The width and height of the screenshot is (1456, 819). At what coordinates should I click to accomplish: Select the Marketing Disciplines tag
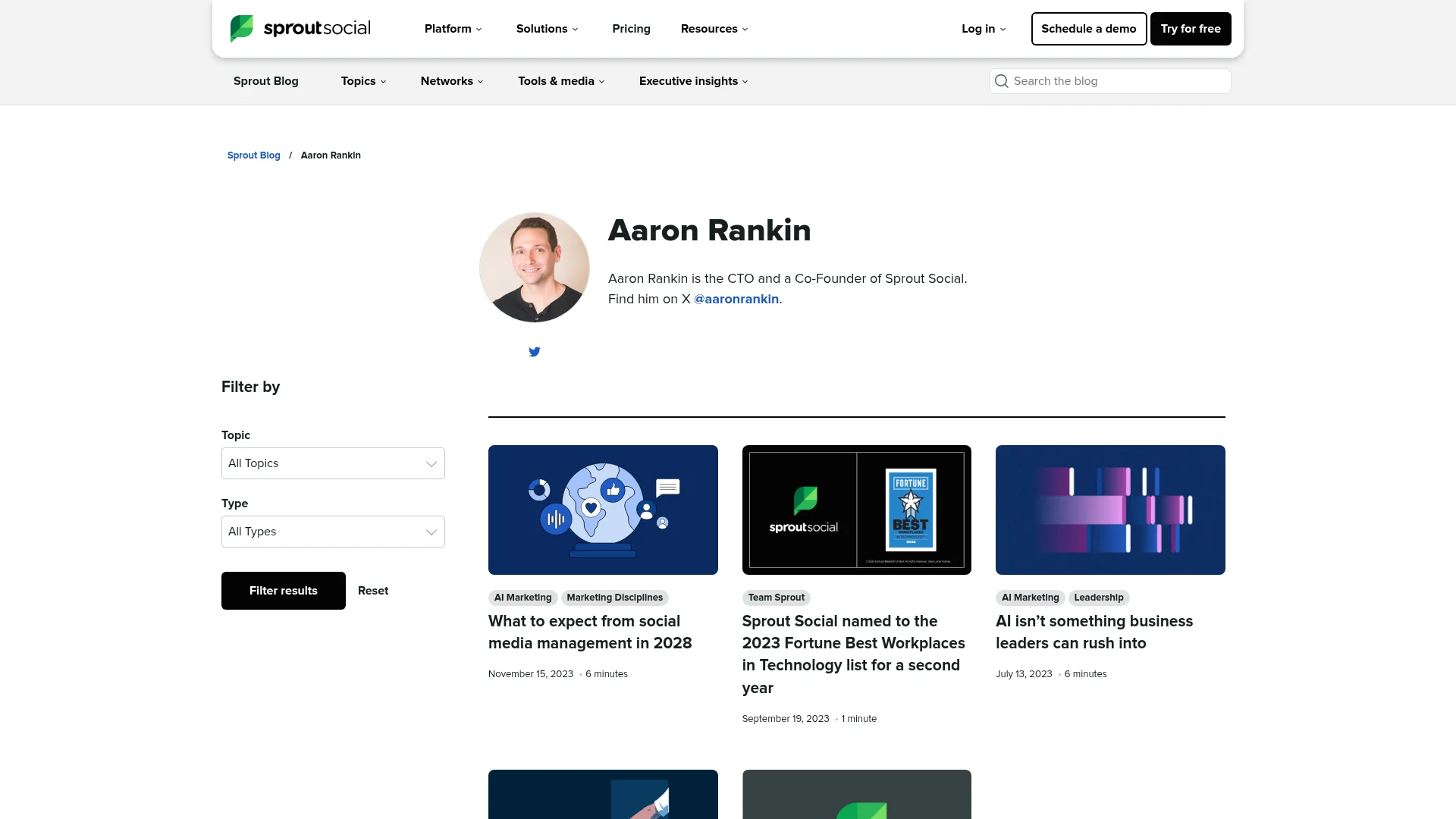pos(615,598)
